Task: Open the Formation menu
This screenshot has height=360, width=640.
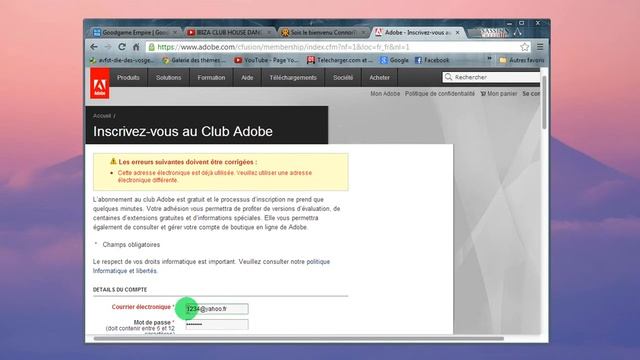Action: (x=211, y=78)
